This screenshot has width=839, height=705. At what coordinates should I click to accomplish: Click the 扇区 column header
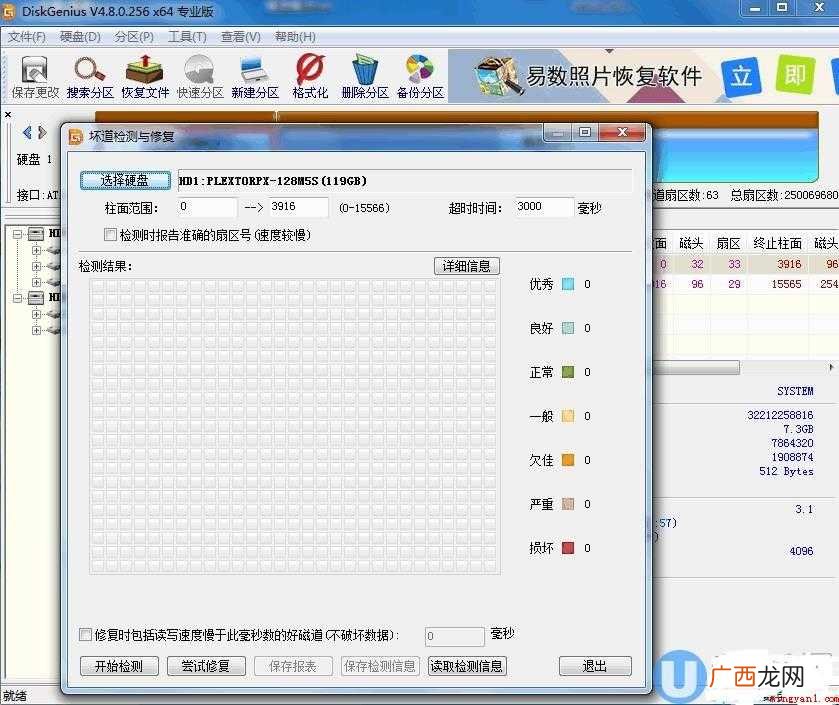point(728,244)
